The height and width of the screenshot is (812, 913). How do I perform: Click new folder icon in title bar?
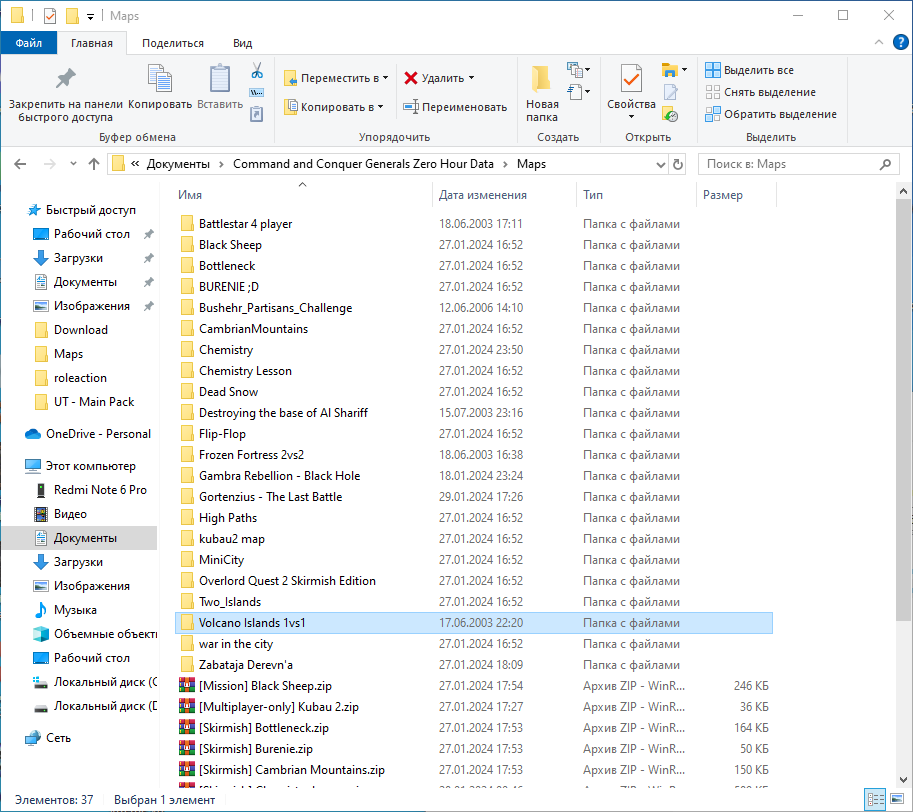pos(72,16)
